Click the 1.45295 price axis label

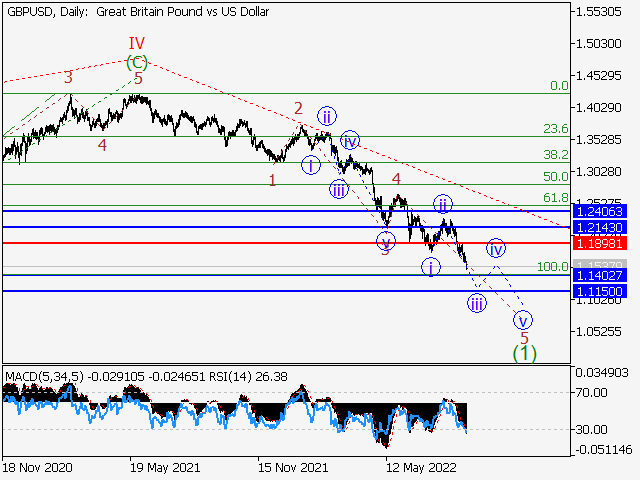coord(598,76)
